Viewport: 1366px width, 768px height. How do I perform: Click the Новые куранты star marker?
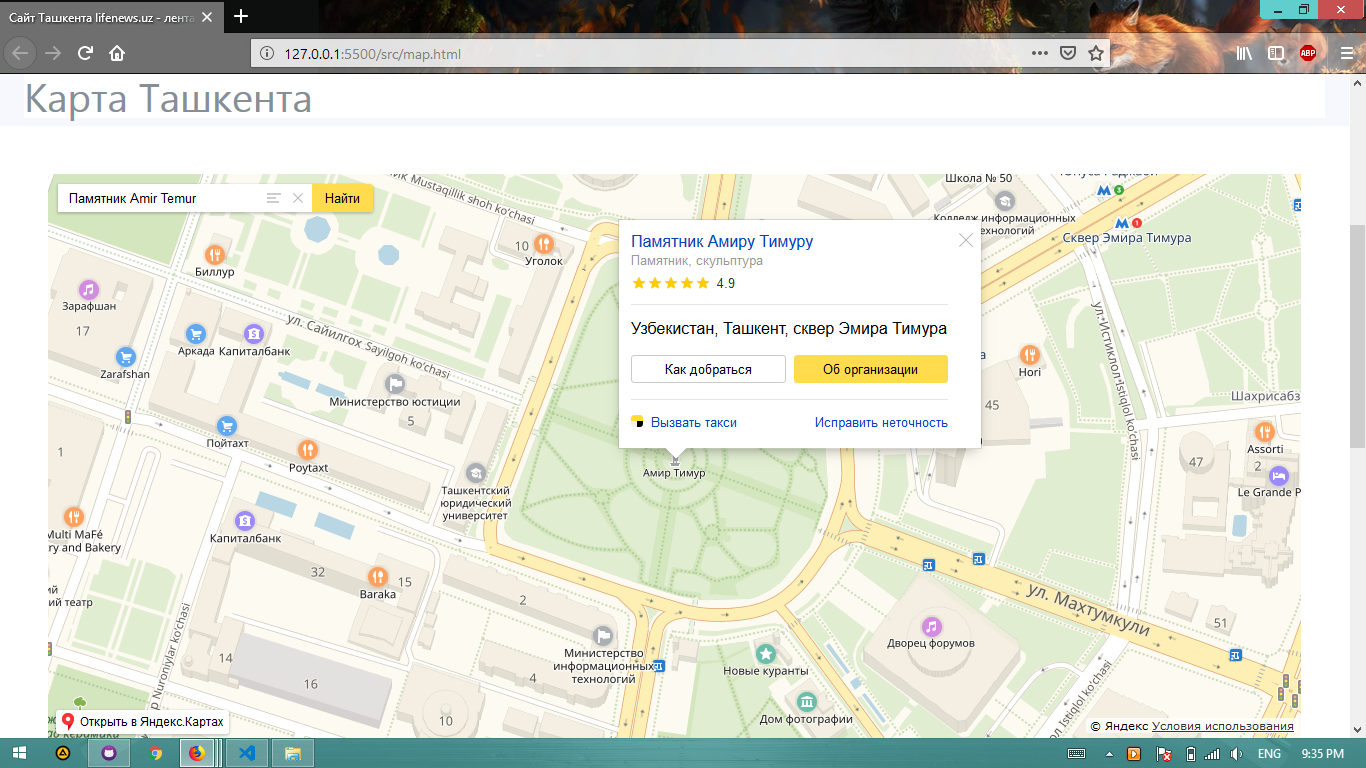[x=766, y=653]
